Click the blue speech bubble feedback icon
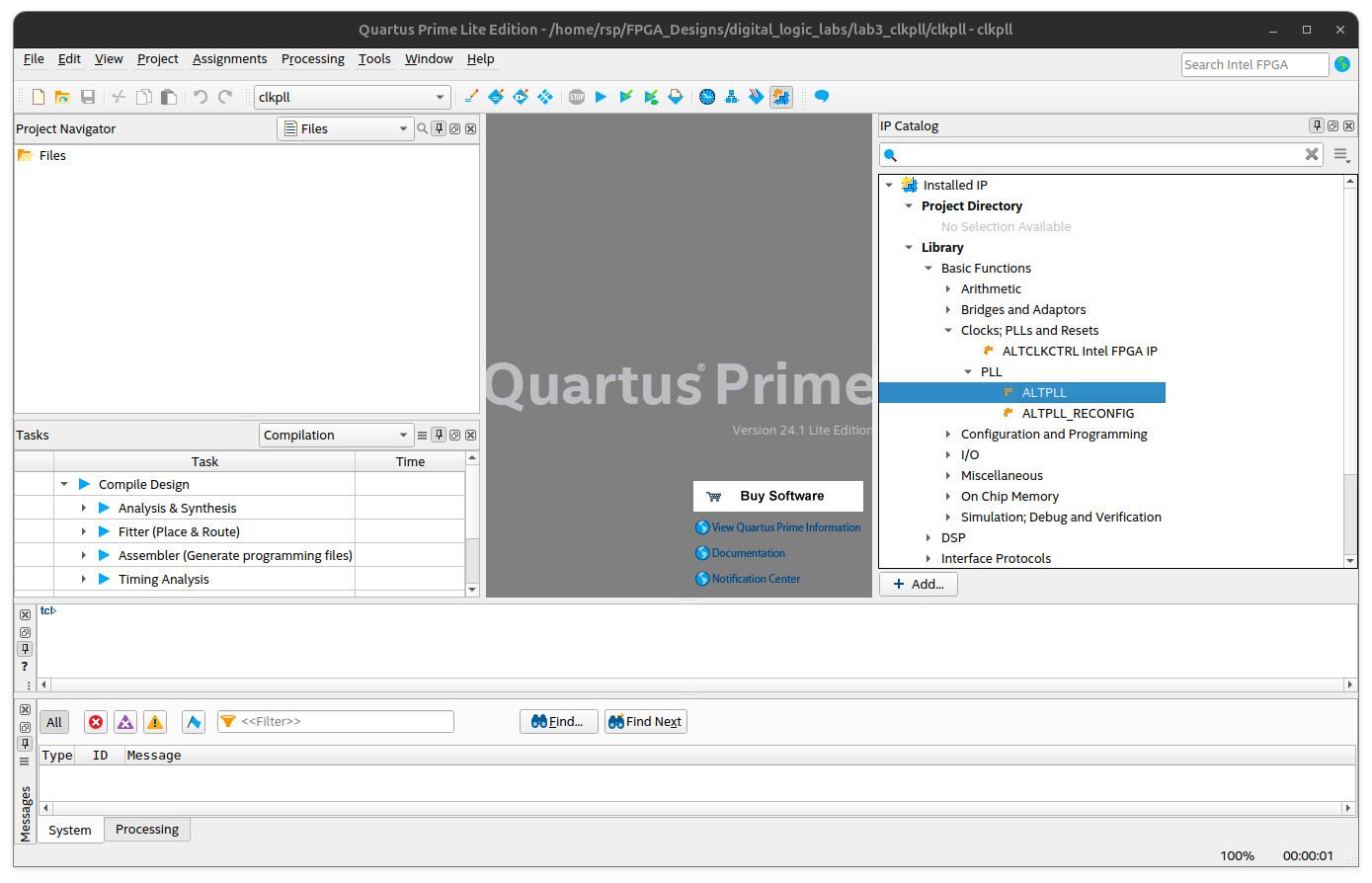1372x883 pixels. pyautogui.click(x=821, y=97)
